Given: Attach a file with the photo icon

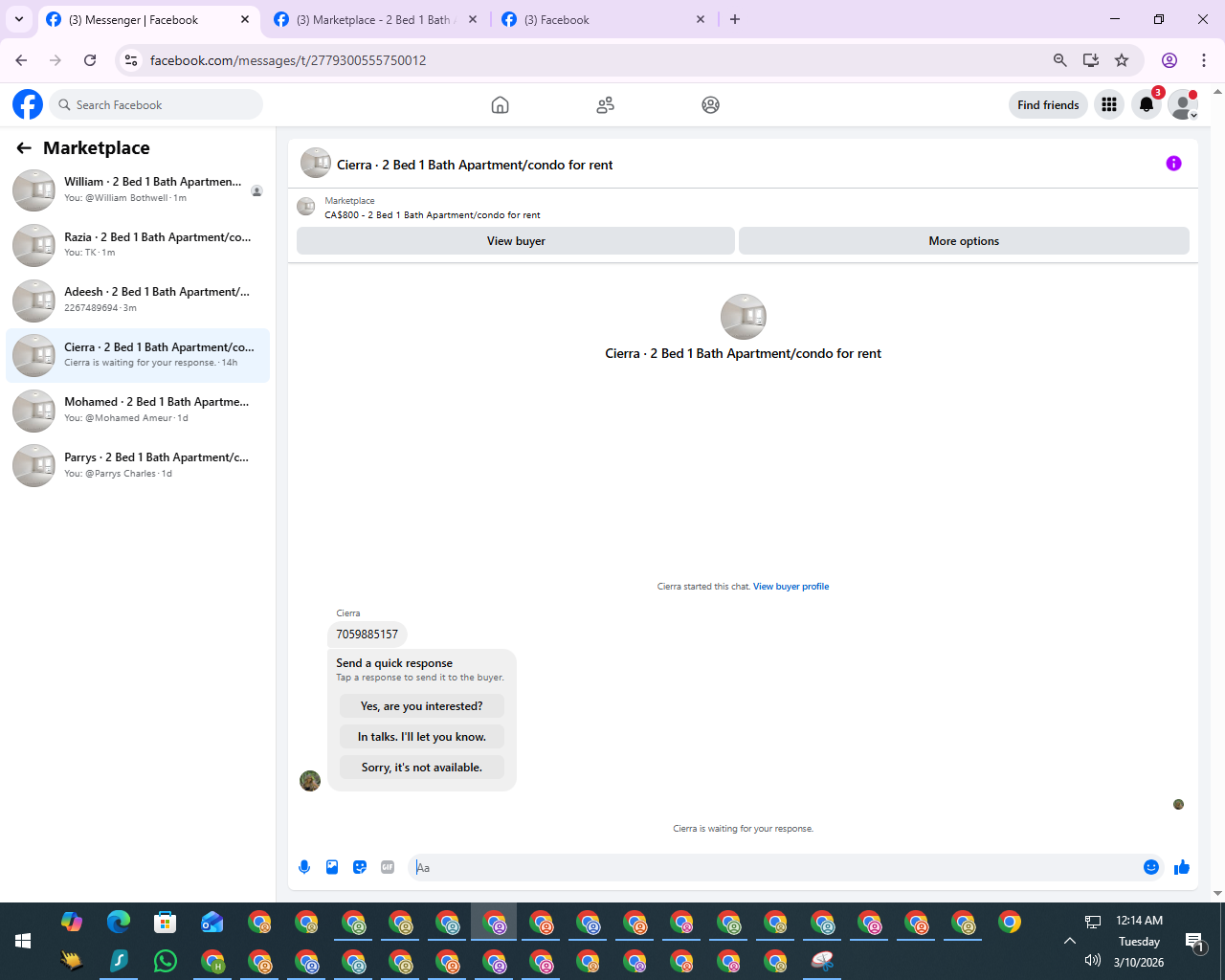Looking at the screenshot, I should pyautogui.click(x=332, y=867).
